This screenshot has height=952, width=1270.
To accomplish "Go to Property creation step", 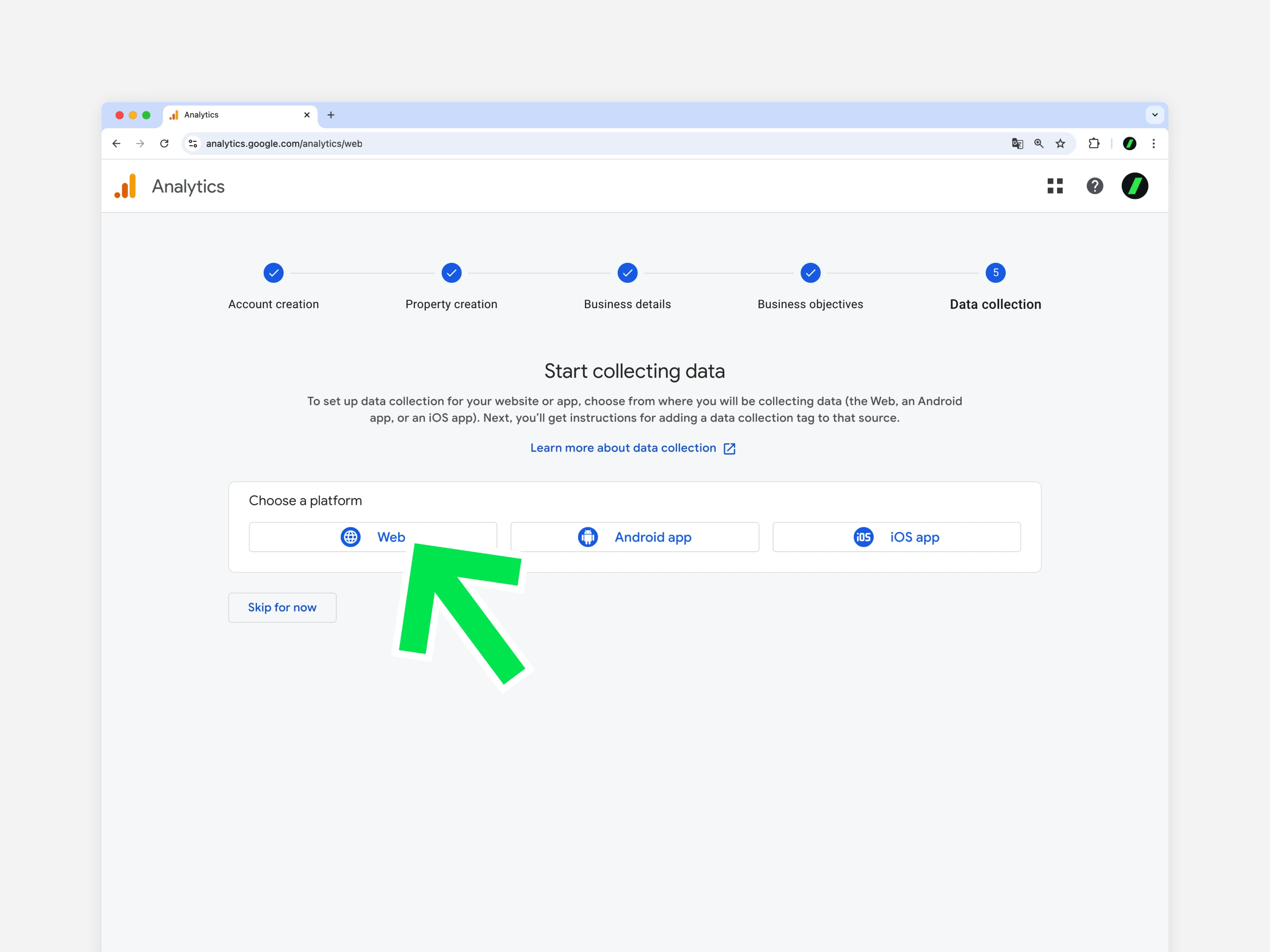I will [451, 287].
